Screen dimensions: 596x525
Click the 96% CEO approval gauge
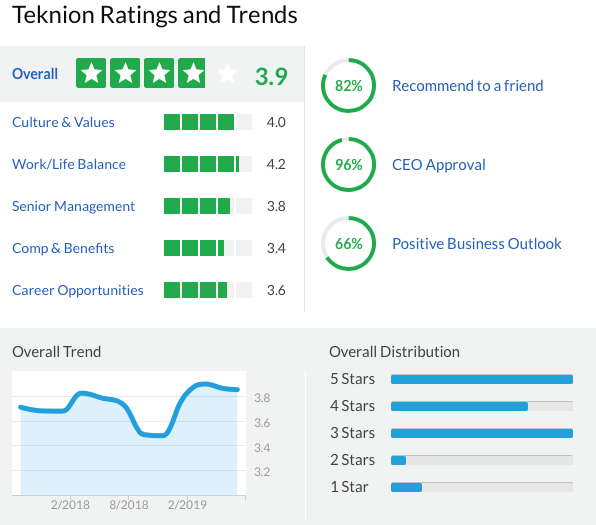click(x=348, y=165)
